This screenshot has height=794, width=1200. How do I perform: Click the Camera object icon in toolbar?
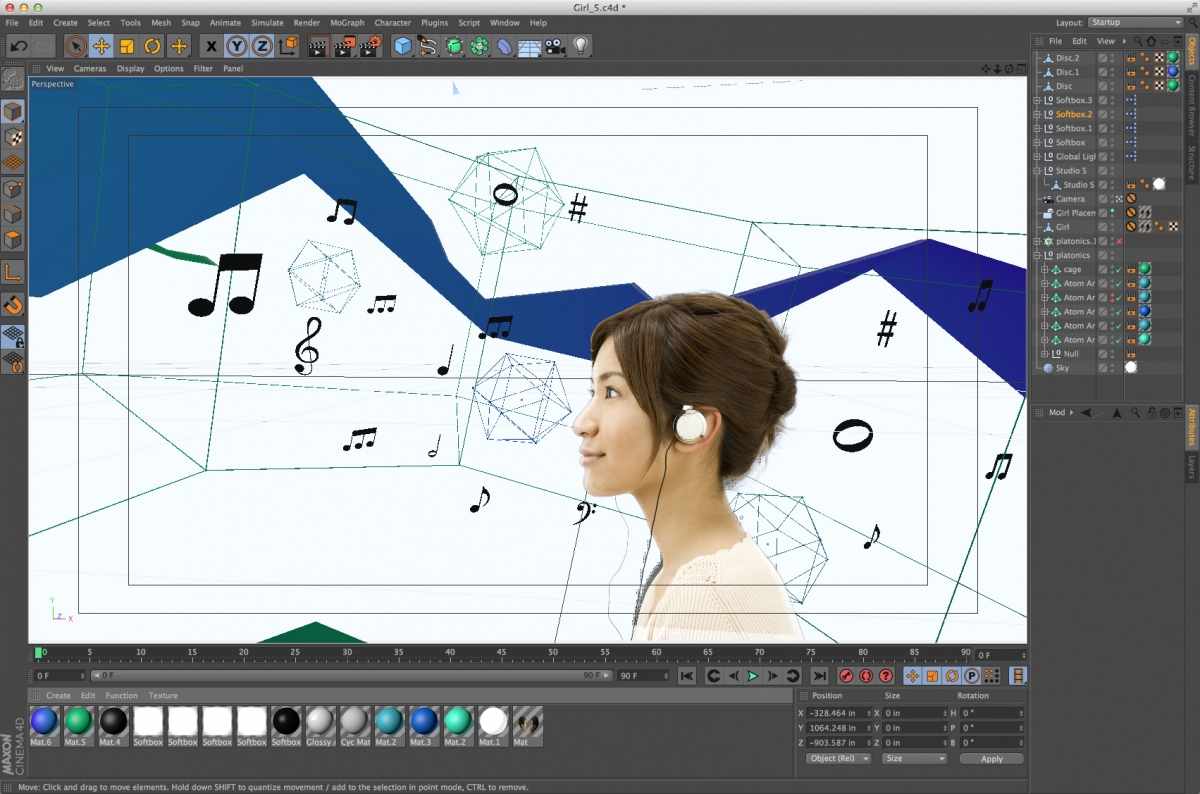(x=555, y=46)
